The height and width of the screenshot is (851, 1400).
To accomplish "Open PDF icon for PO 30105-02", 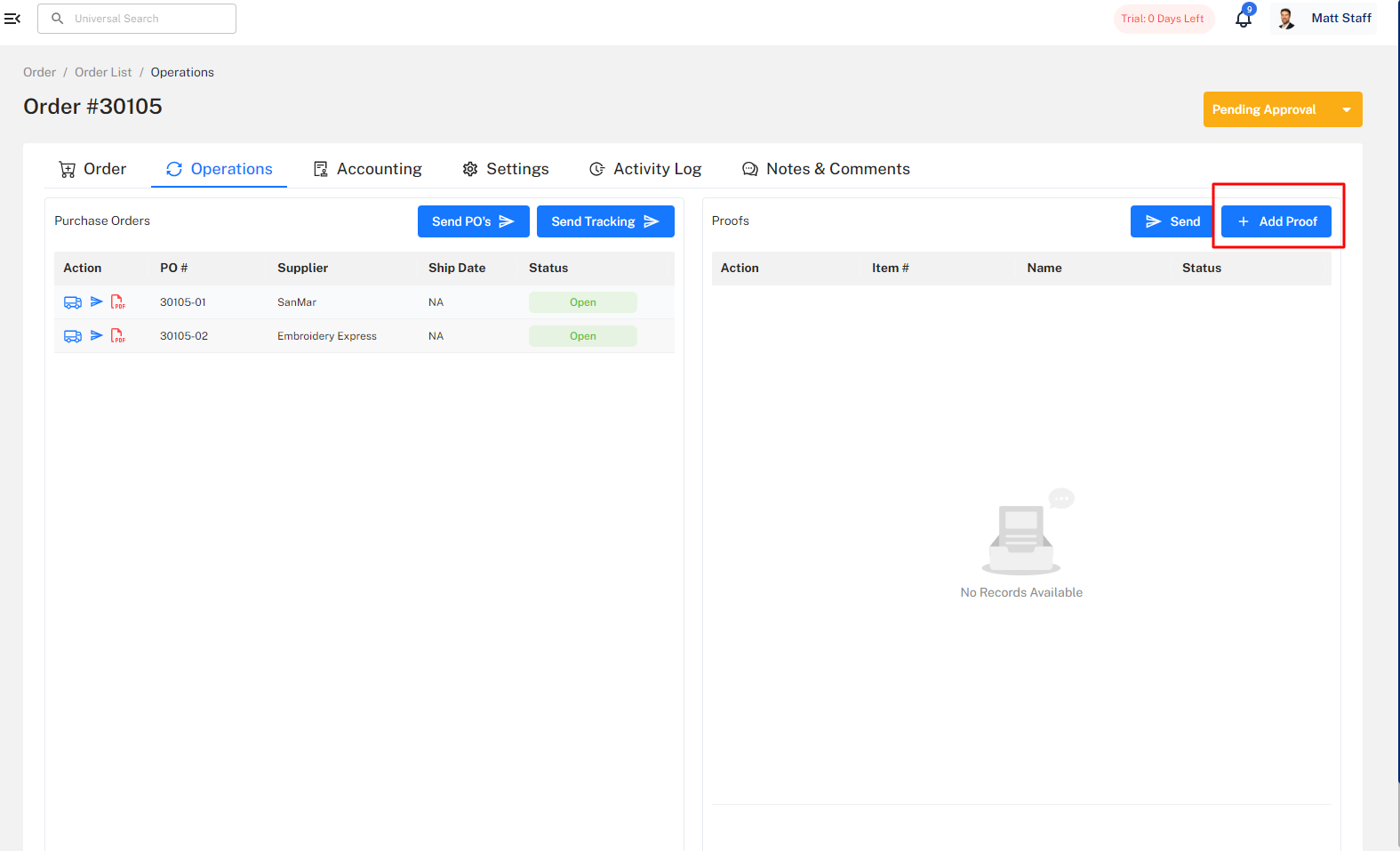I will [x=118, y=336].
